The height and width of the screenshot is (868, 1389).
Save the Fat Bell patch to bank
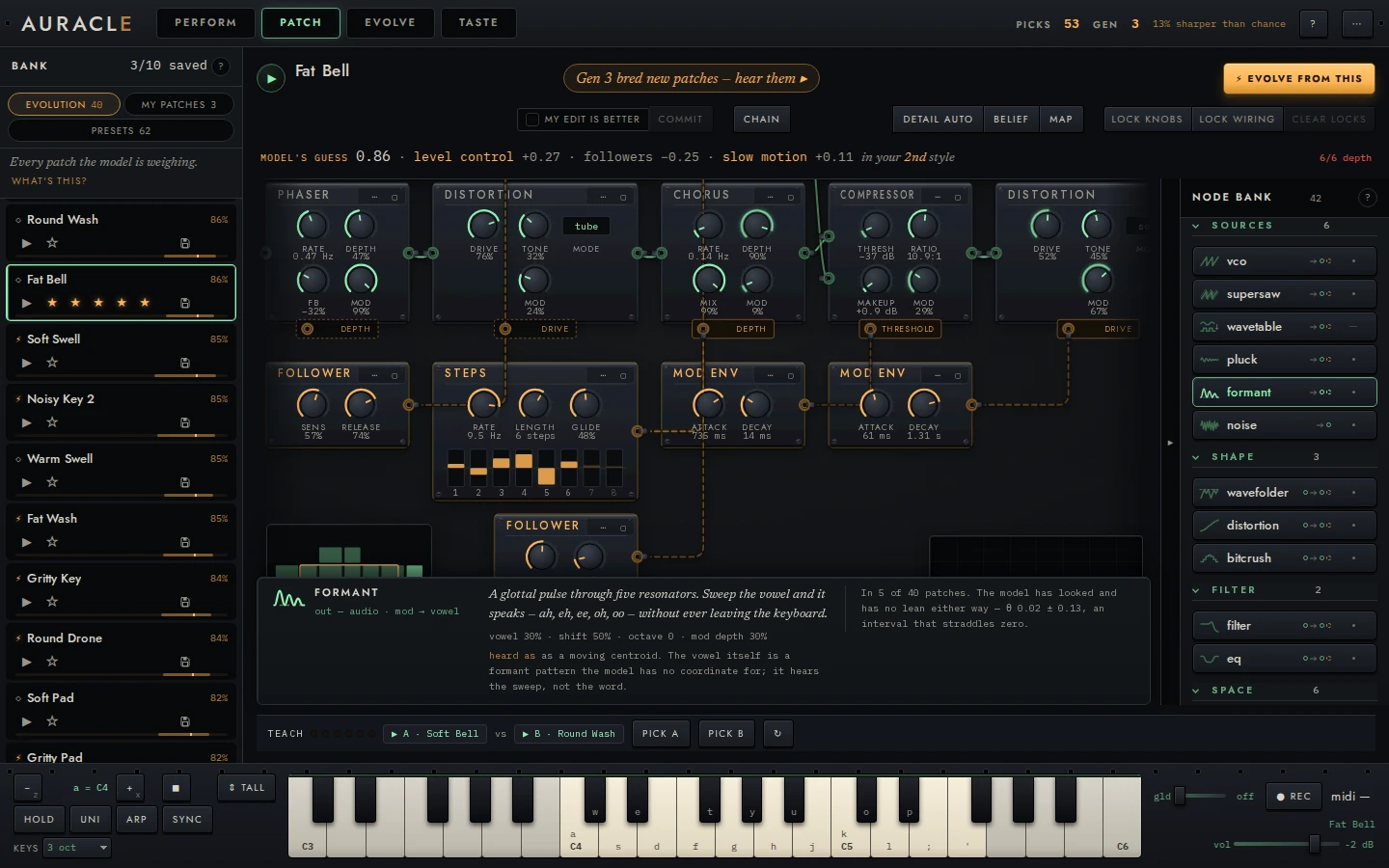tap(185, 303)
